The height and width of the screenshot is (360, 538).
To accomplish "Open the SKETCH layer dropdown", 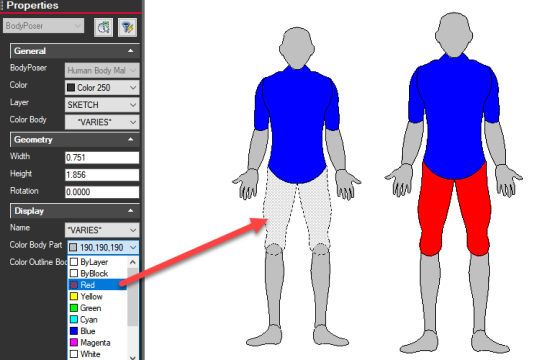I will click(x=102, y=105).
